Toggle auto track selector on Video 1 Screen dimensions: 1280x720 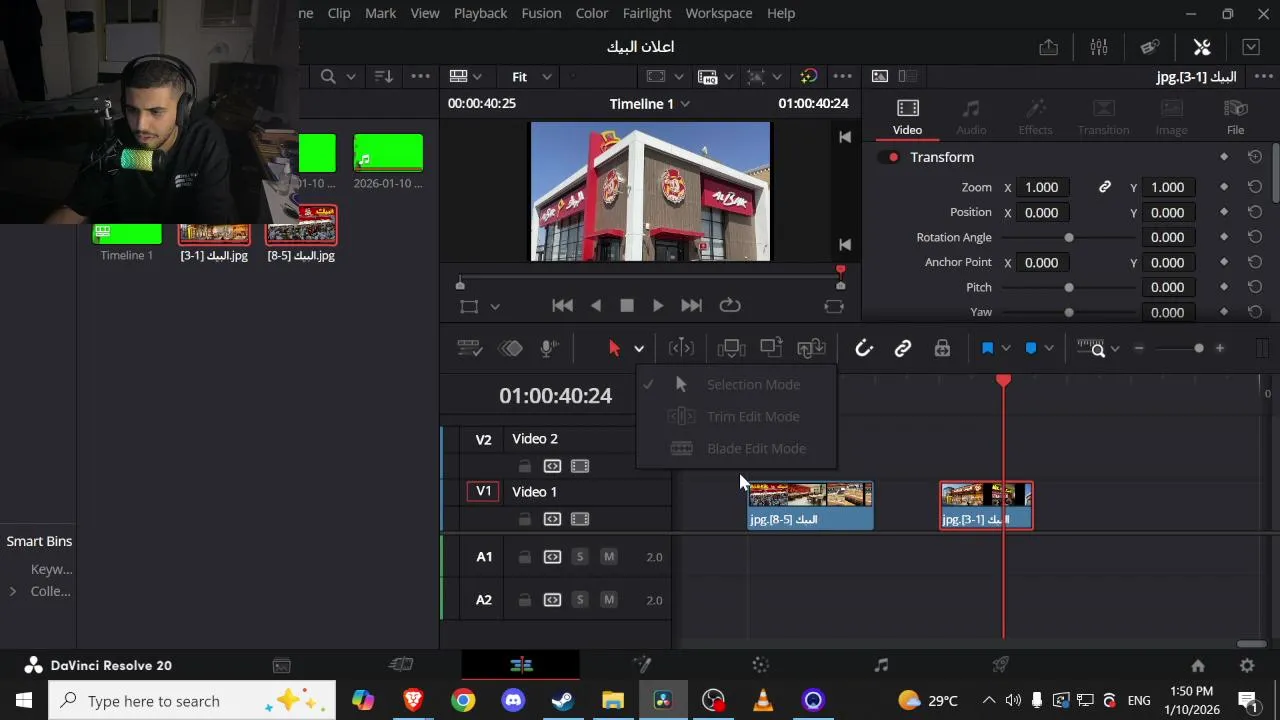point(552,519)
